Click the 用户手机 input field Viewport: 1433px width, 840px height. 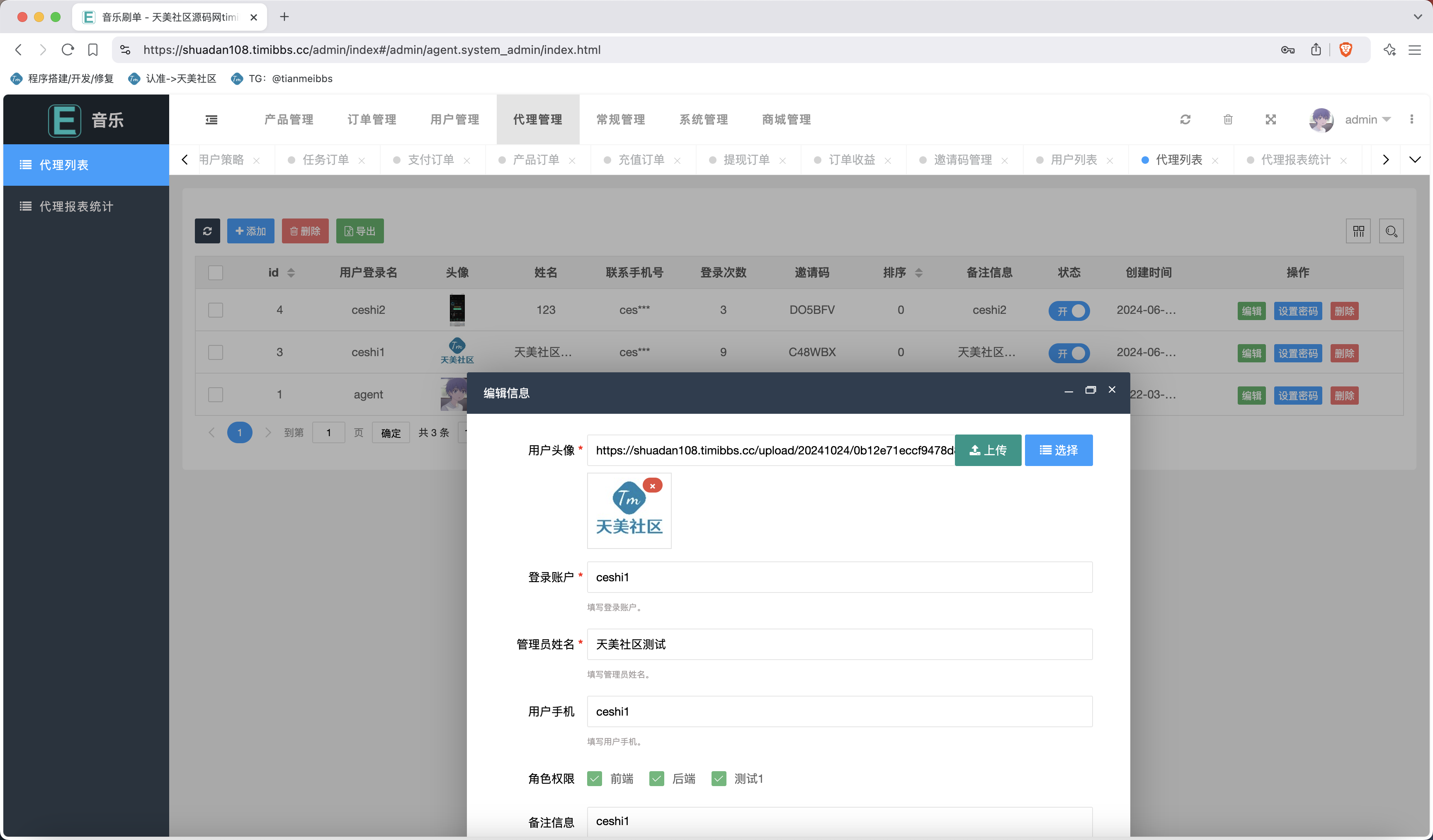point(839,711)
